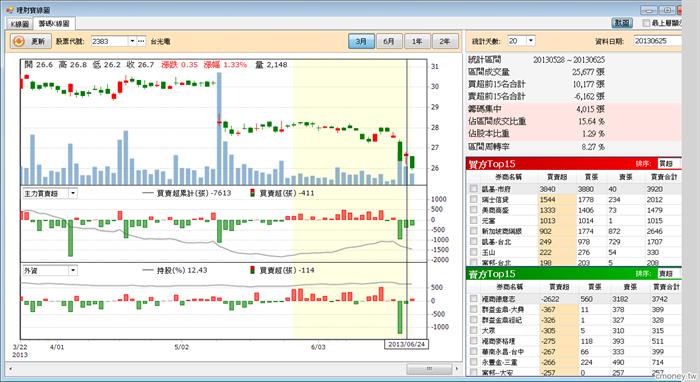Image resolution: width=700 pixels, height=382 pixels.
Task: Click the value -6,162 張 in statistics
Action: [589, 96]
